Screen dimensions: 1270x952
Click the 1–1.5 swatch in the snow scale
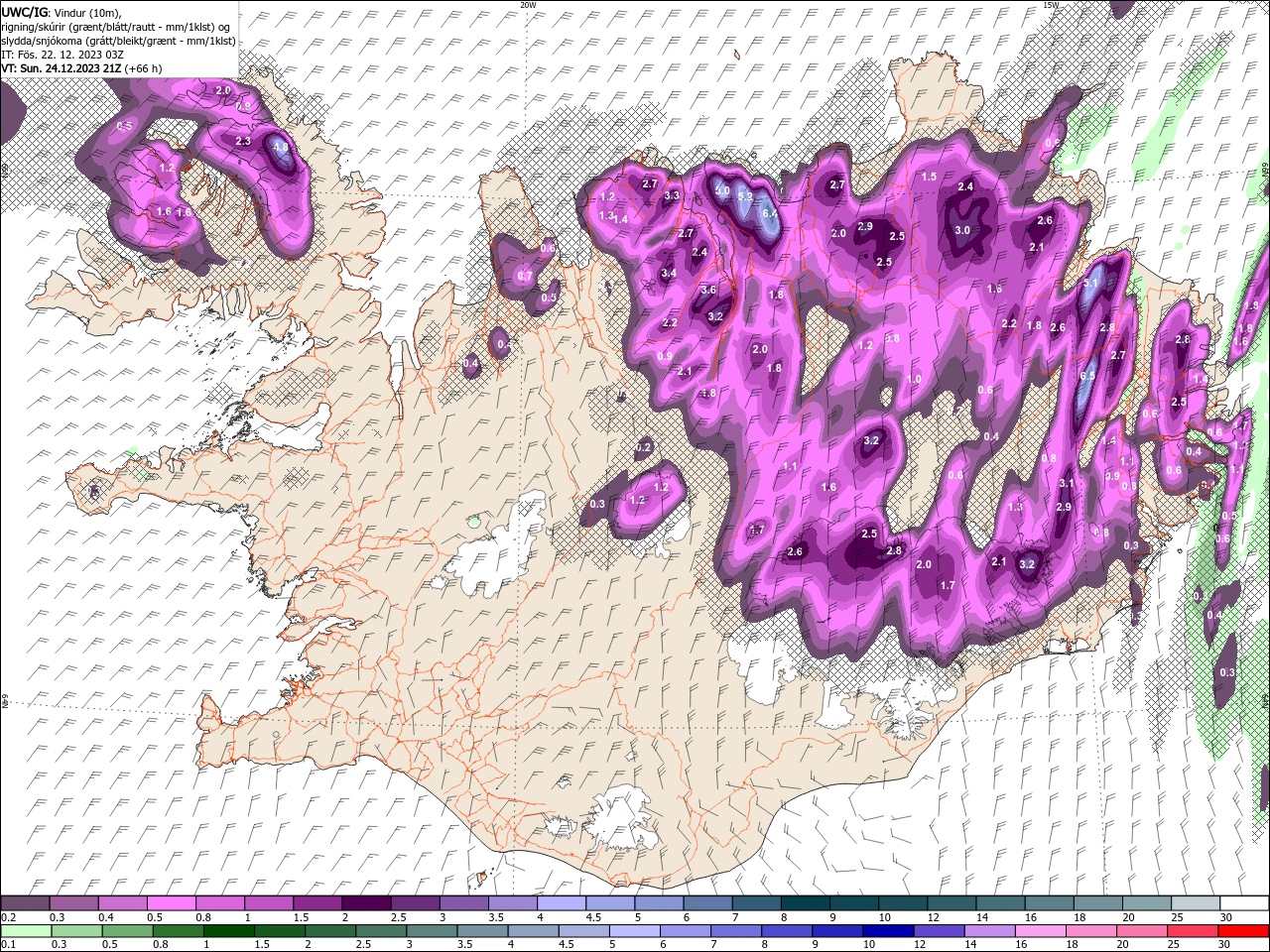pos(268,903)
